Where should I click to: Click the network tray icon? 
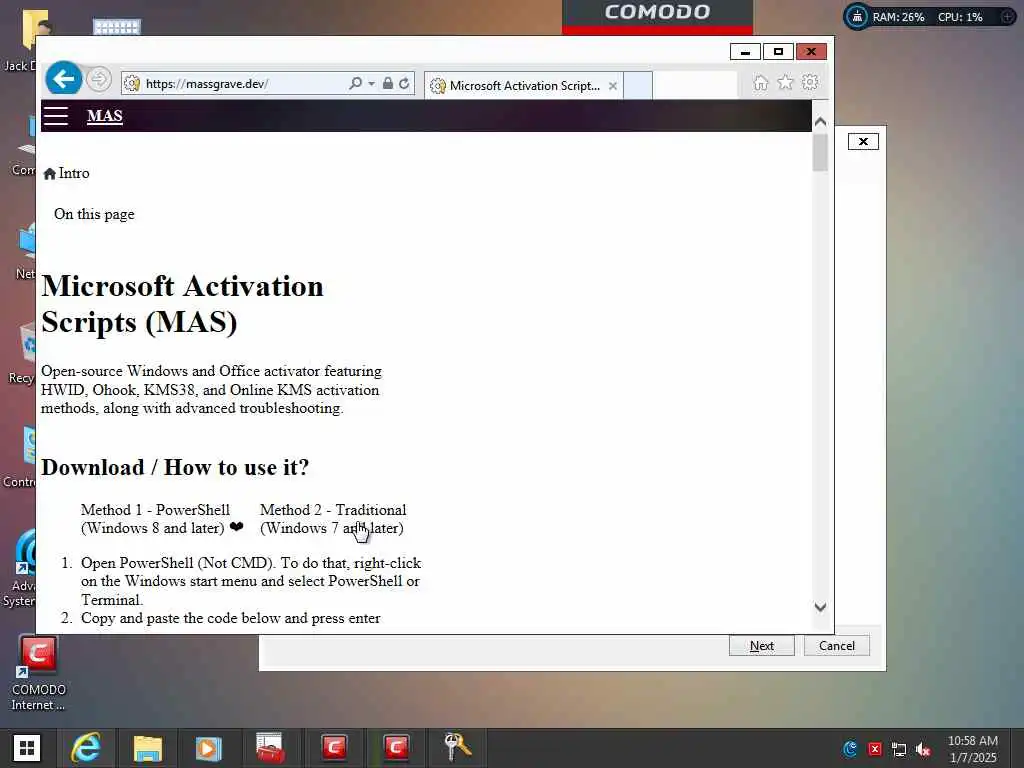899,749
